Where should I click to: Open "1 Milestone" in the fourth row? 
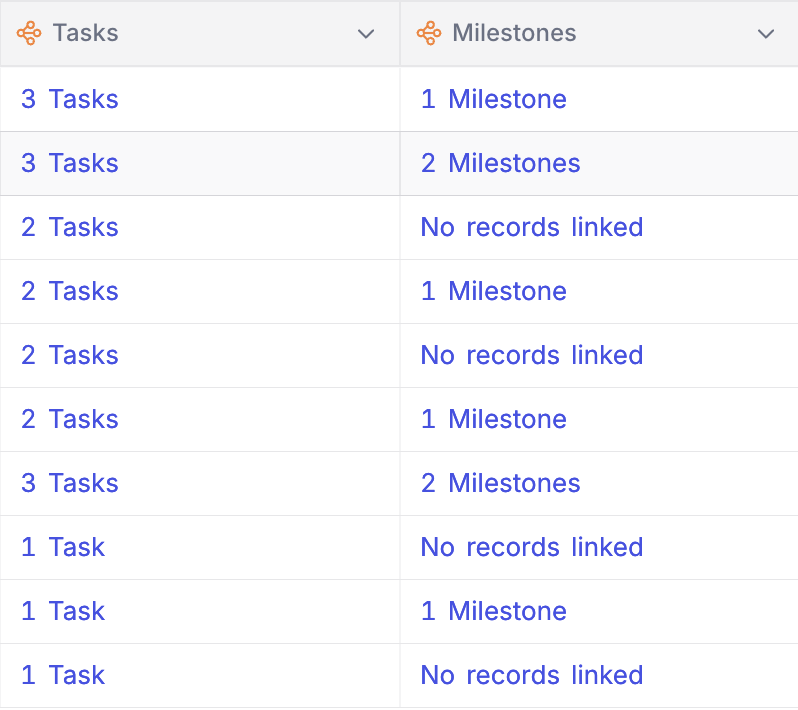(494, 291)
